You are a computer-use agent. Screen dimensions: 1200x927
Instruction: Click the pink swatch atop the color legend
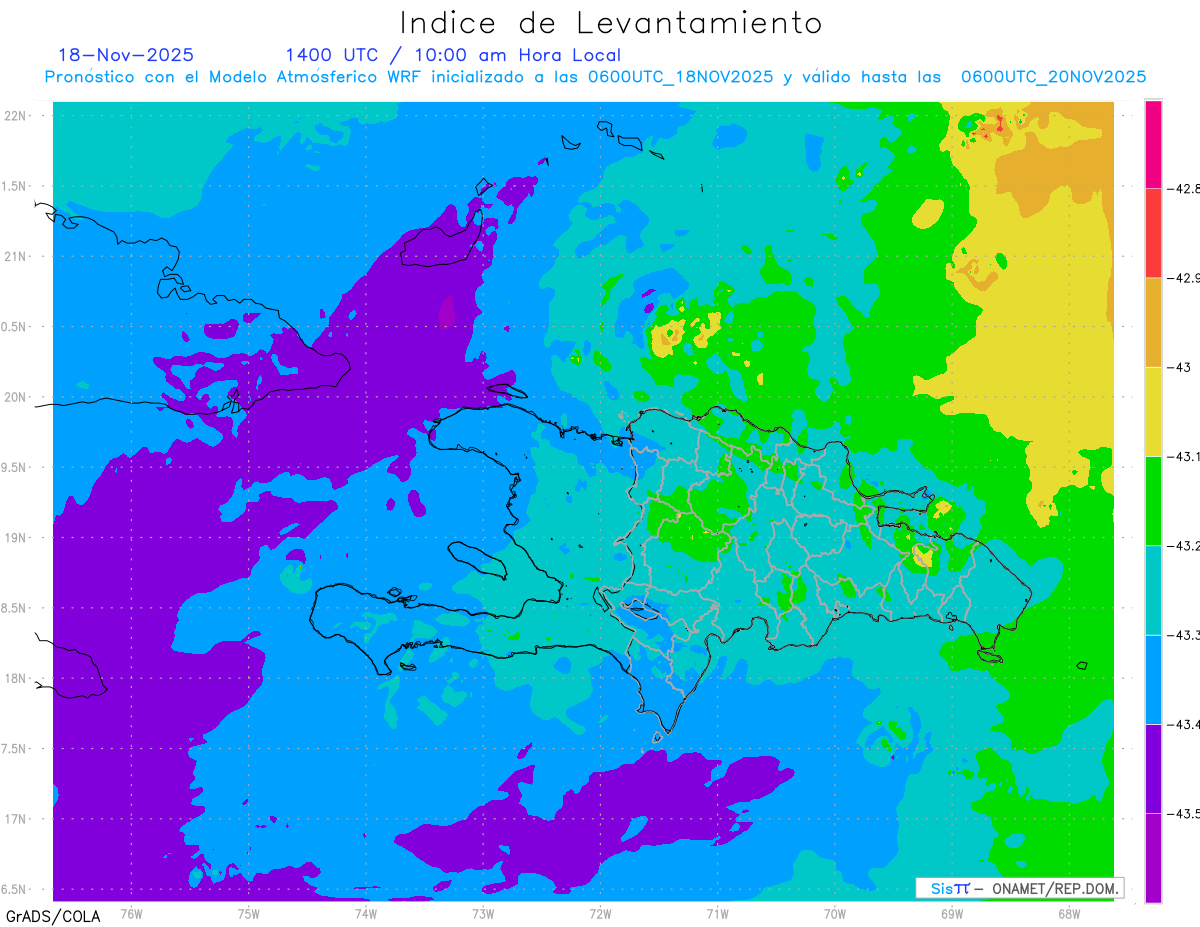(1153, 144)
